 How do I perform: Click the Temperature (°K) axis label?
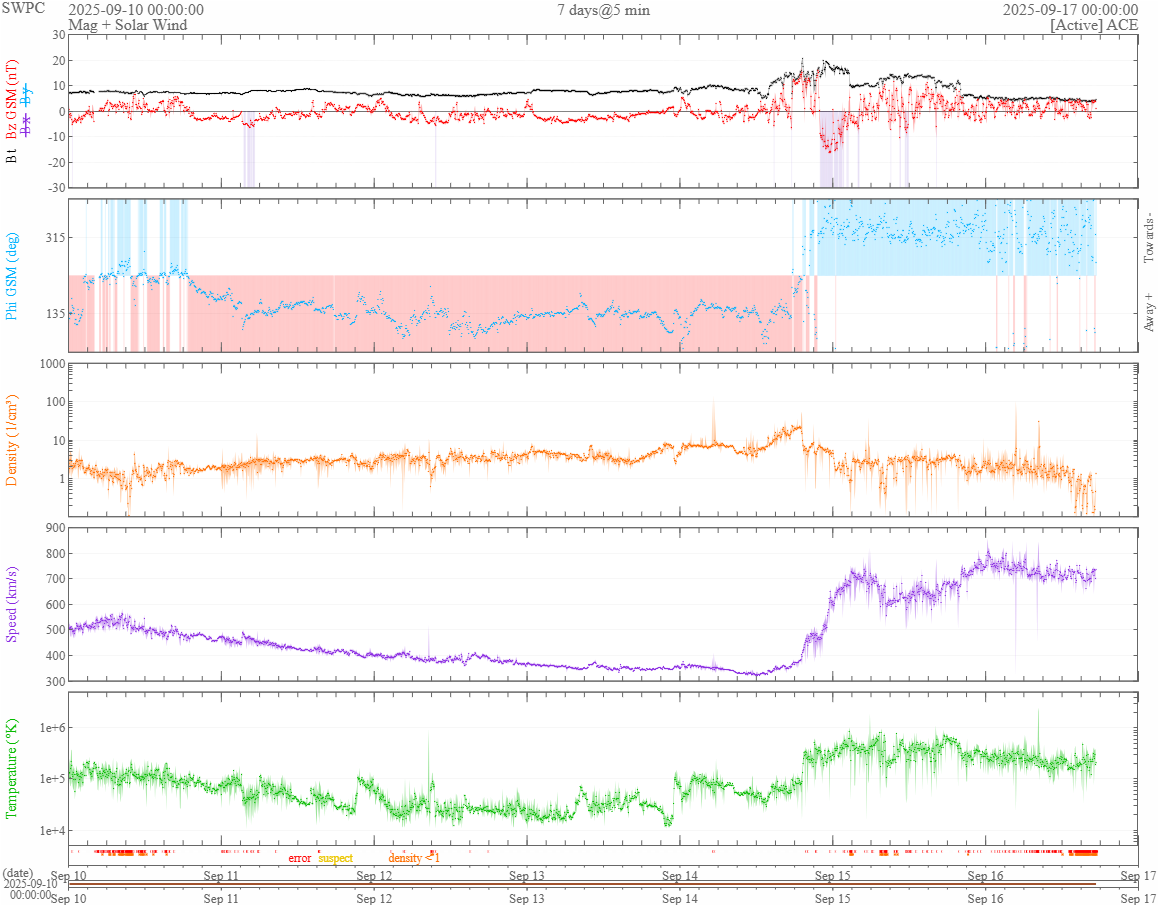(13, 768)
